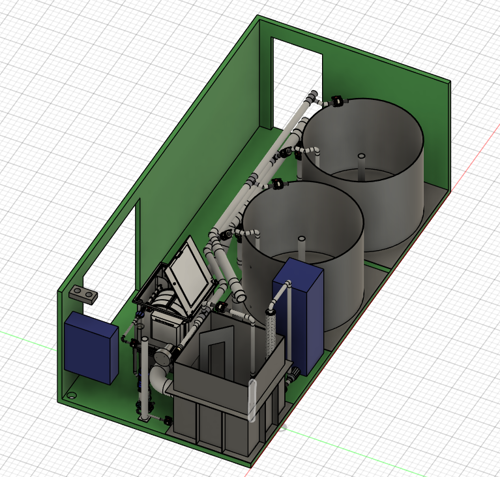Select the transparent tube on sump front
Viewport: 500px width, 477px height.
[x=252, y=400]
